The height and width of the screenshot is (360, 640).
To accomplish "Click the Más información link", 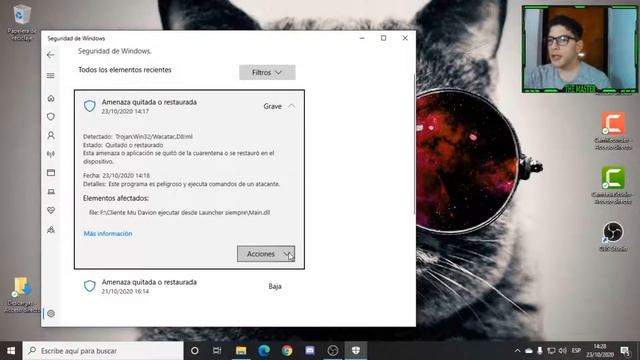I will (x=108, y=233).
